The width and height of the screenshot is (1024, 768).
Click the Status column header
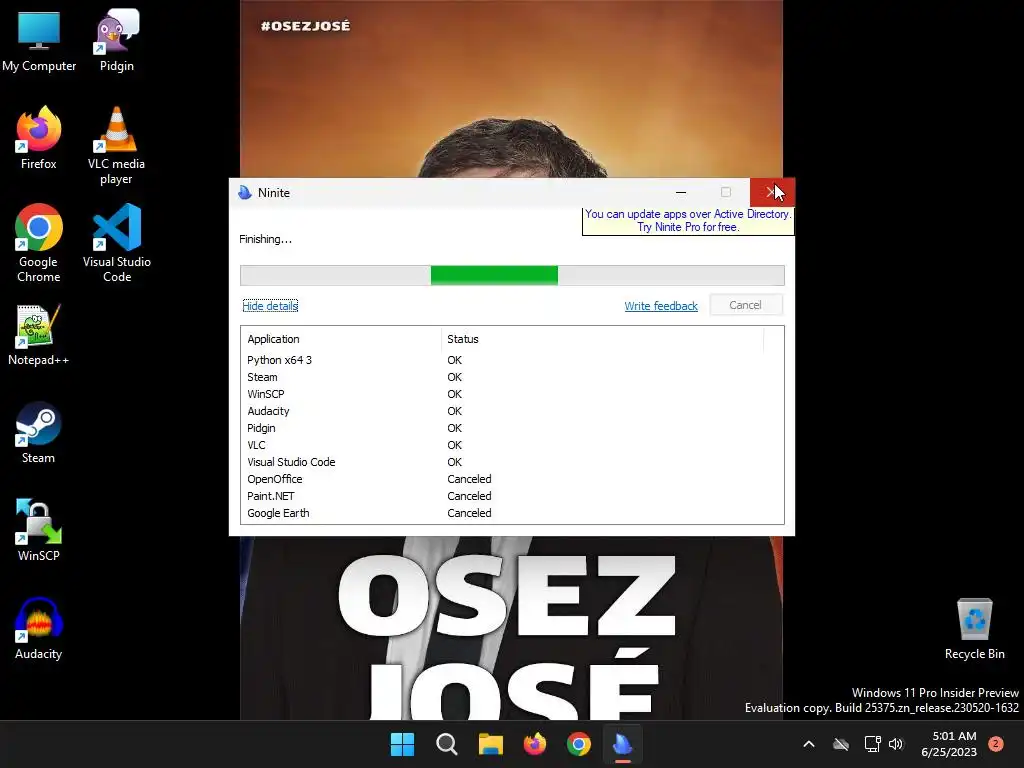click(x=602, y=339)
